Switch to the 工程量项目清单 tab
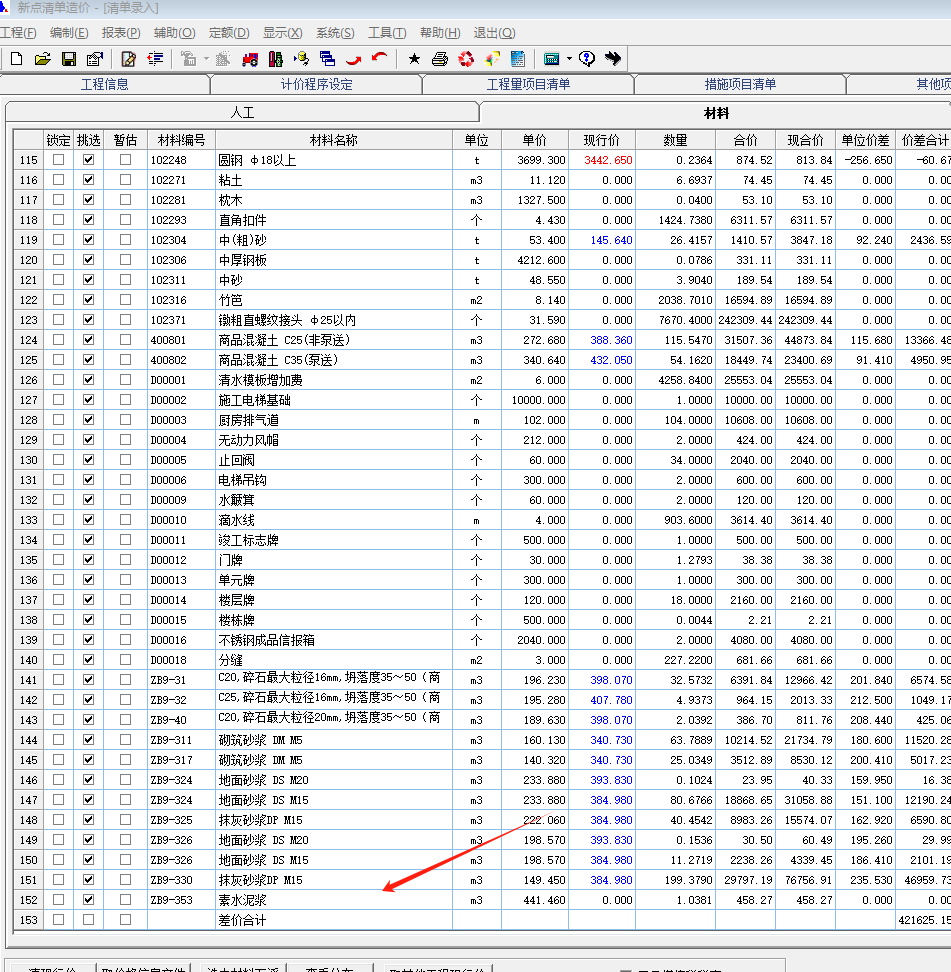Screen dimensions: 951x972 click(528, 84)
